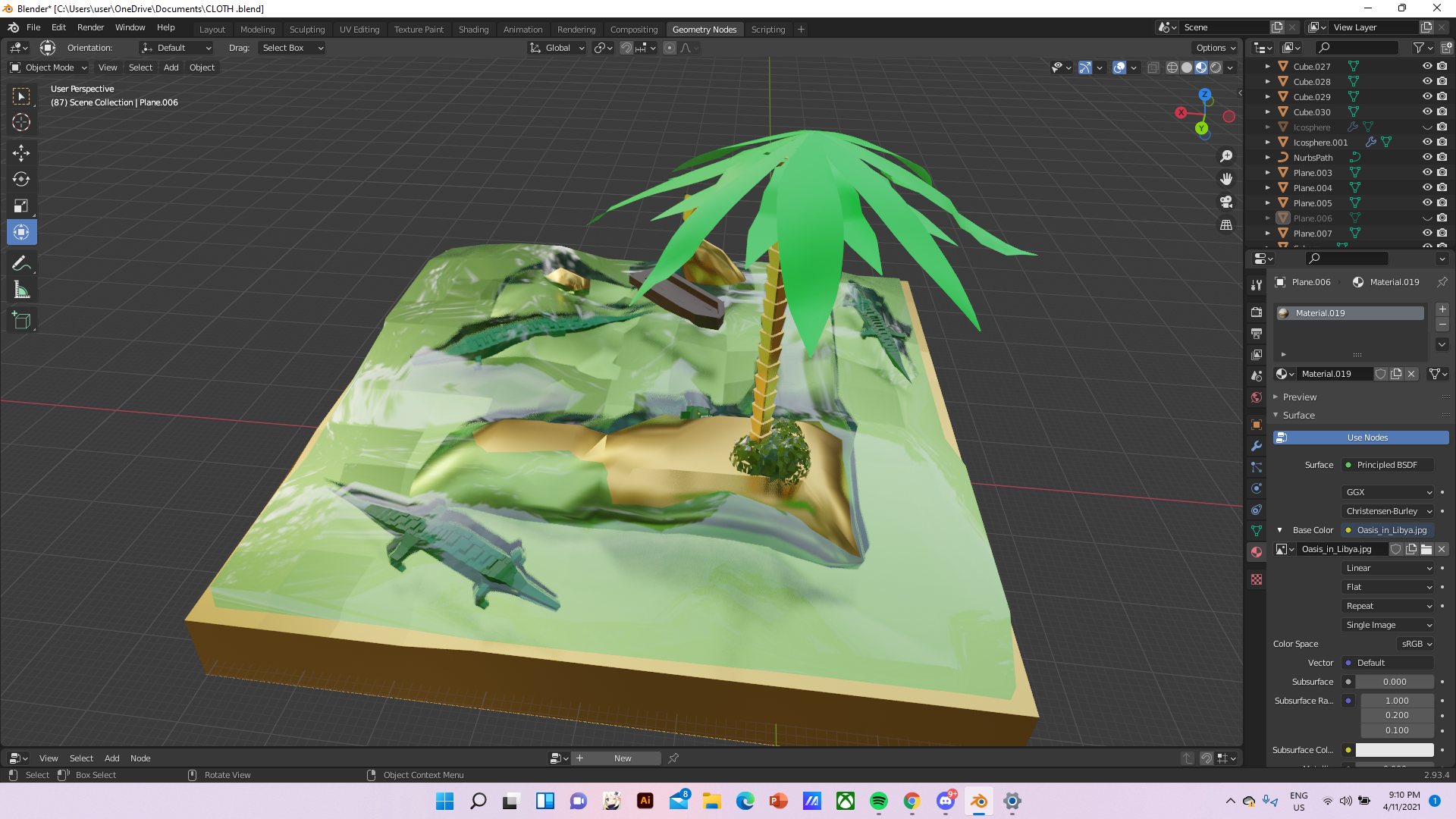
Task: Hide Cube.027 in the outliner
Action: coord(1427,67)
